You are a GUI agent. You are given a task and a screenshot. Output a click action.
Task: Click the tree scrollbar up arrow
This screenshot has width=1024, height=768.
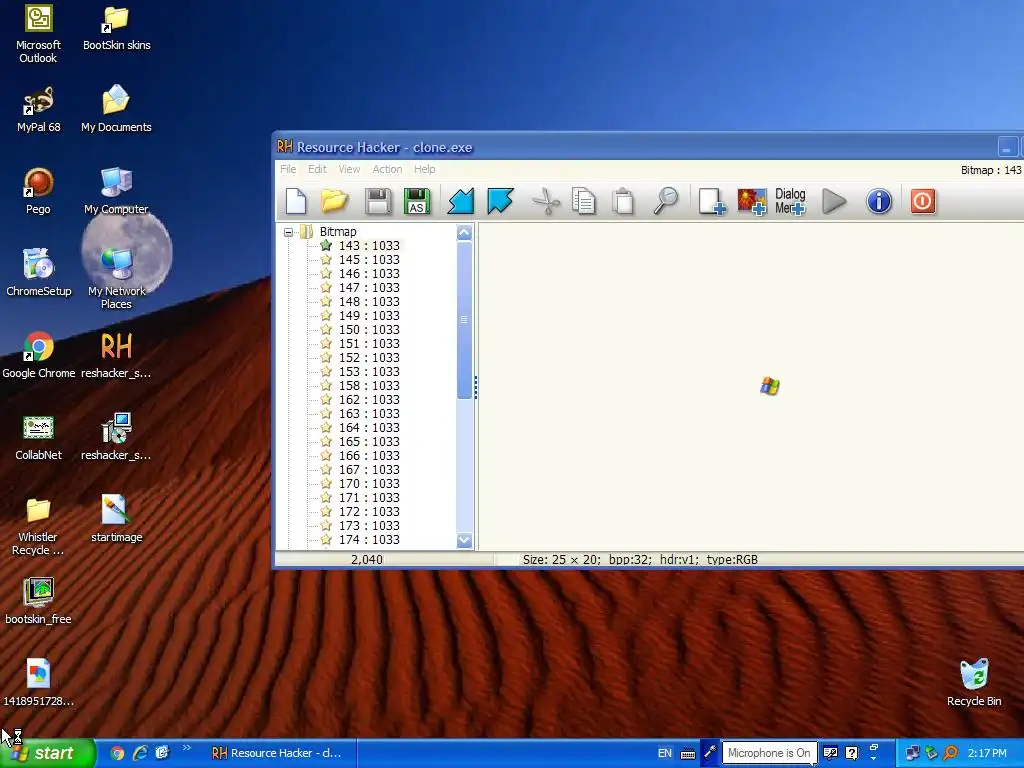coord(464,232)
